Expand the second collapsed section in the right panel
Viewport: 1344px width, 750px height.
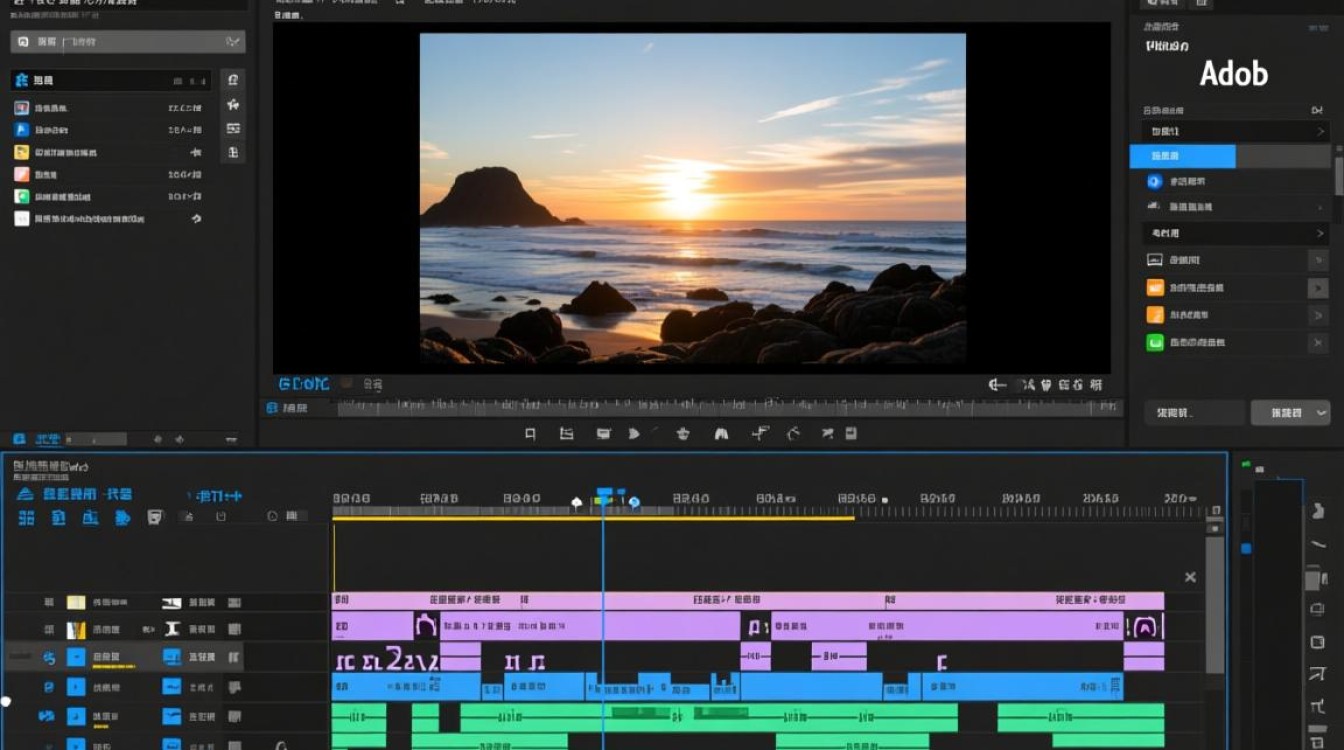tap(1320, 233)
